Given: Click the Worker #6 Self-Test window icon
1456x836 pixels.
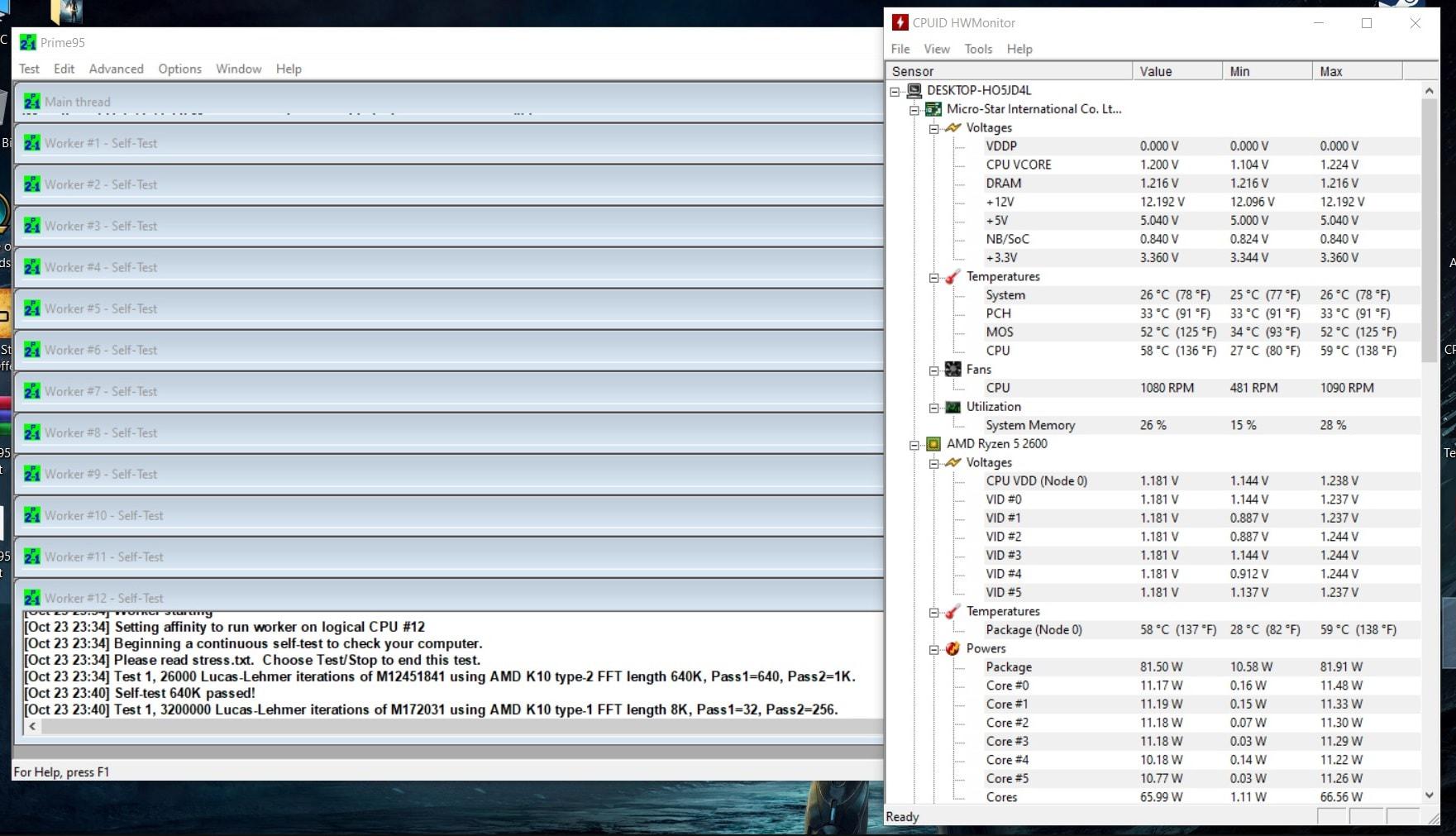Looking at the screenshot, I should pyautogui.click(x=32, y=350).
